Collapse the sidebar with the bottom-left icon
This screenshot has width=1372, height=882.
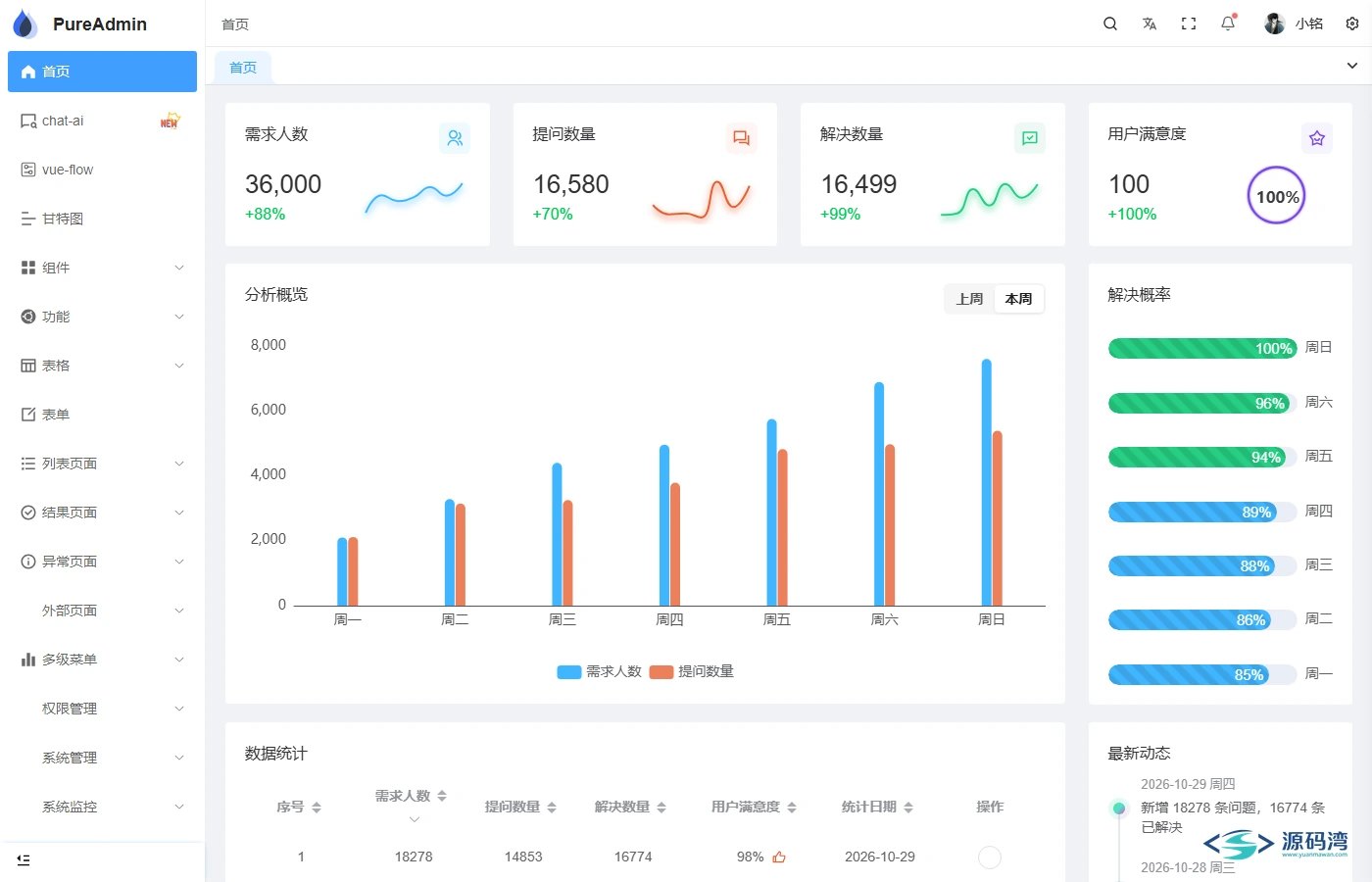point(24,859)
